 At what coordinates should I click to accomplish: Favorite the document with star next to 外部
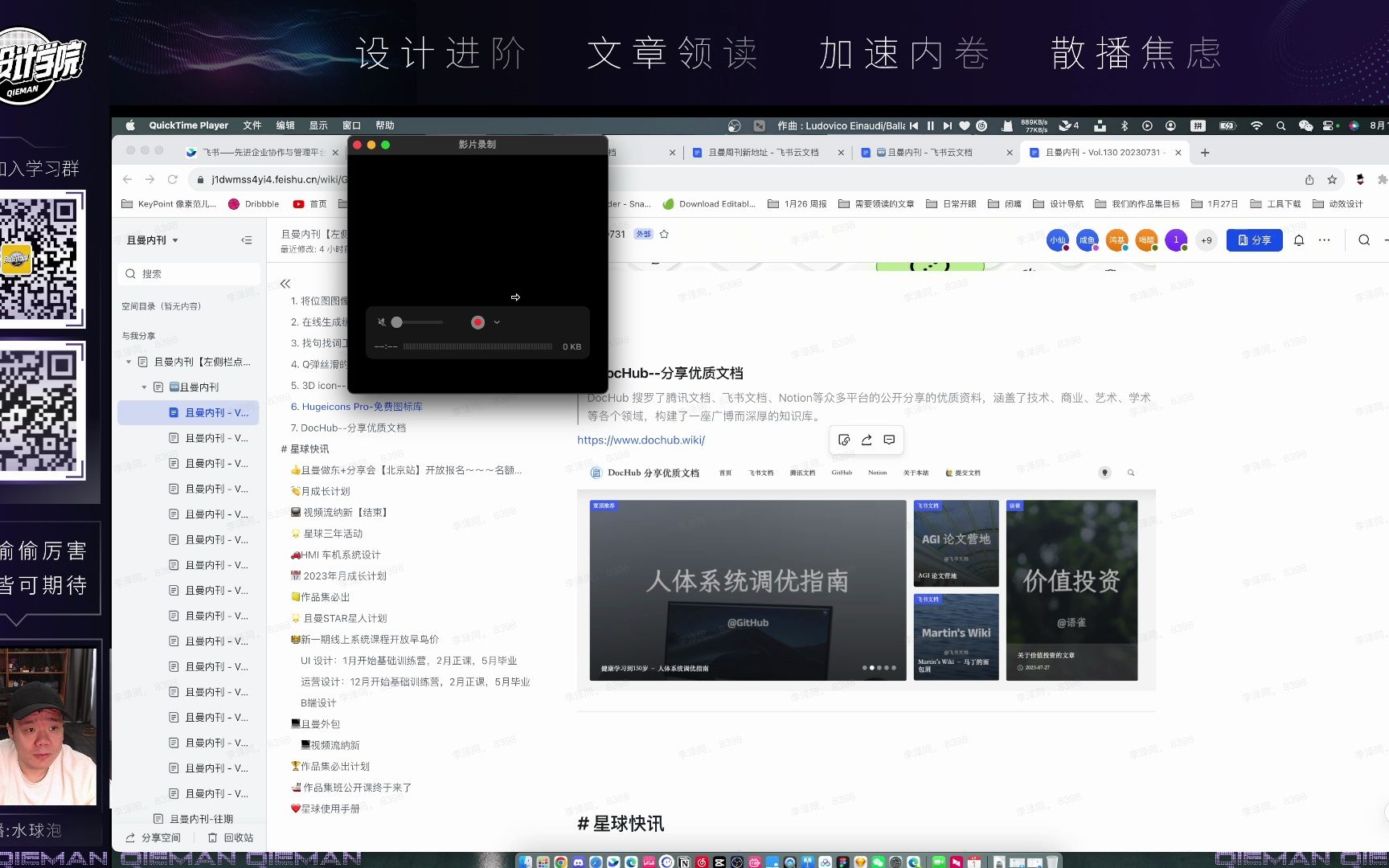(x=664, y=235)
